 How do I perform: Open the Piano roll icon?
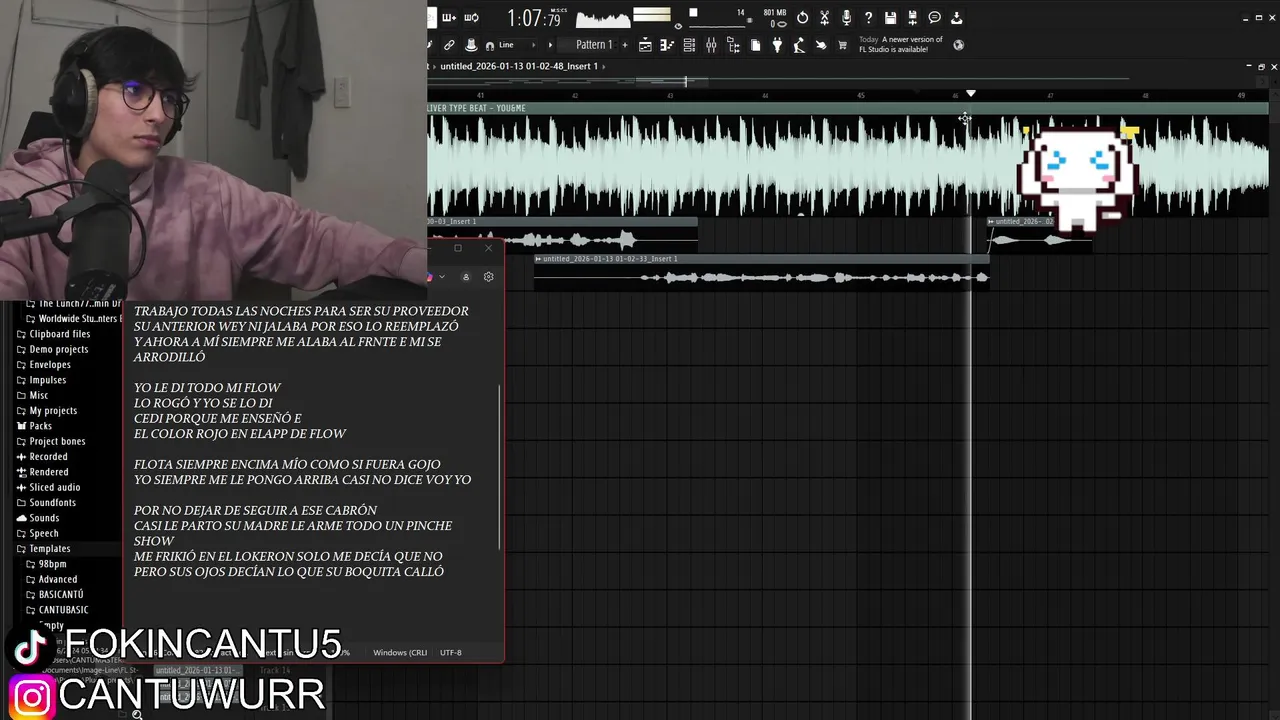(667, 45)
